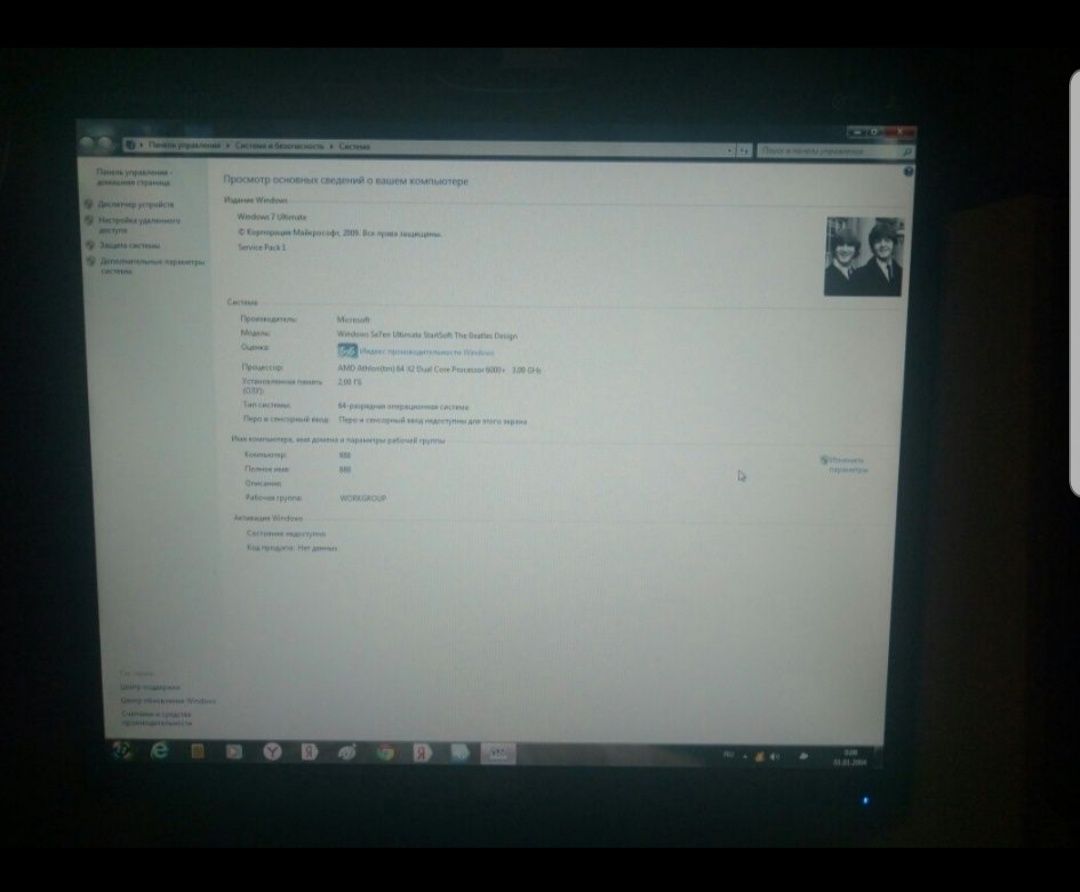Select the Service Pack 1 text
Image resolution: width=1080 pixels, height=892 pixels.
point(262,247)
